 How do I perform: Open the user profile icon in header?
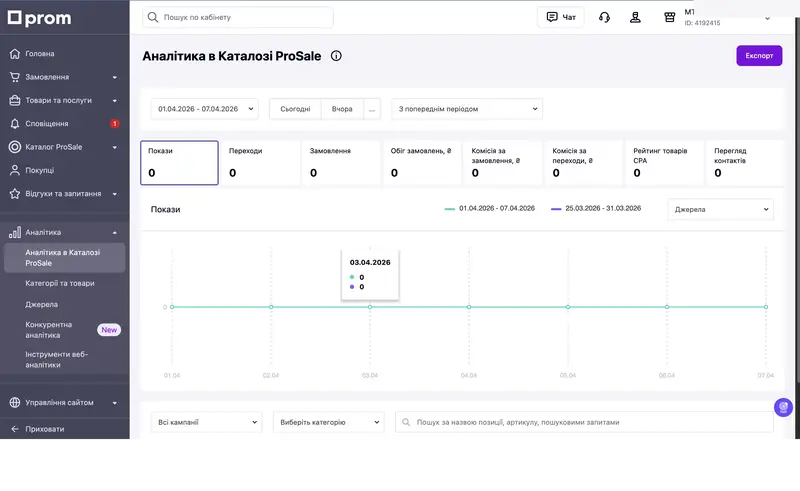(x=635, y=17)
